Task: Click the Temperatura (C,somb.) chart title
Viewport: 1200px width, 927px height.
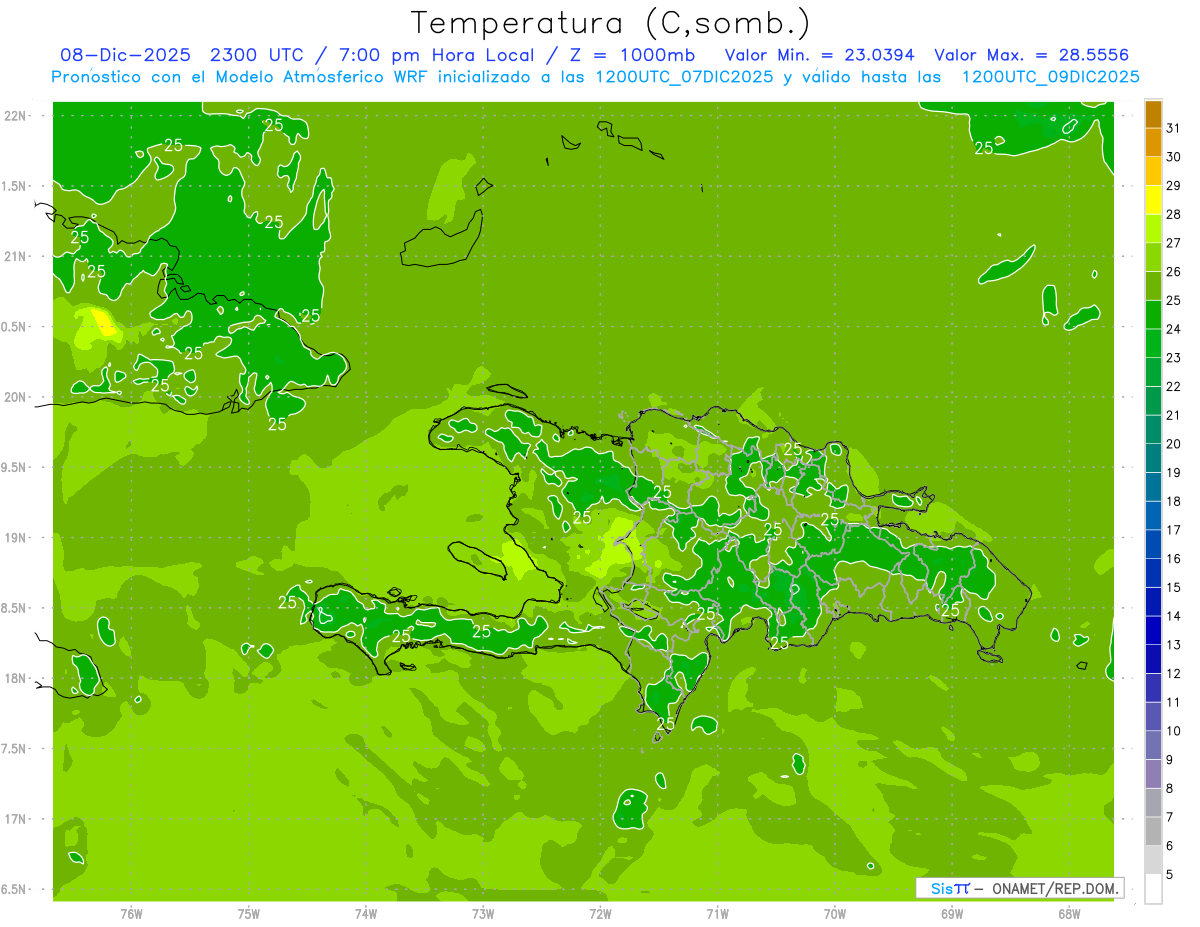Action: [x=611, y=22]
